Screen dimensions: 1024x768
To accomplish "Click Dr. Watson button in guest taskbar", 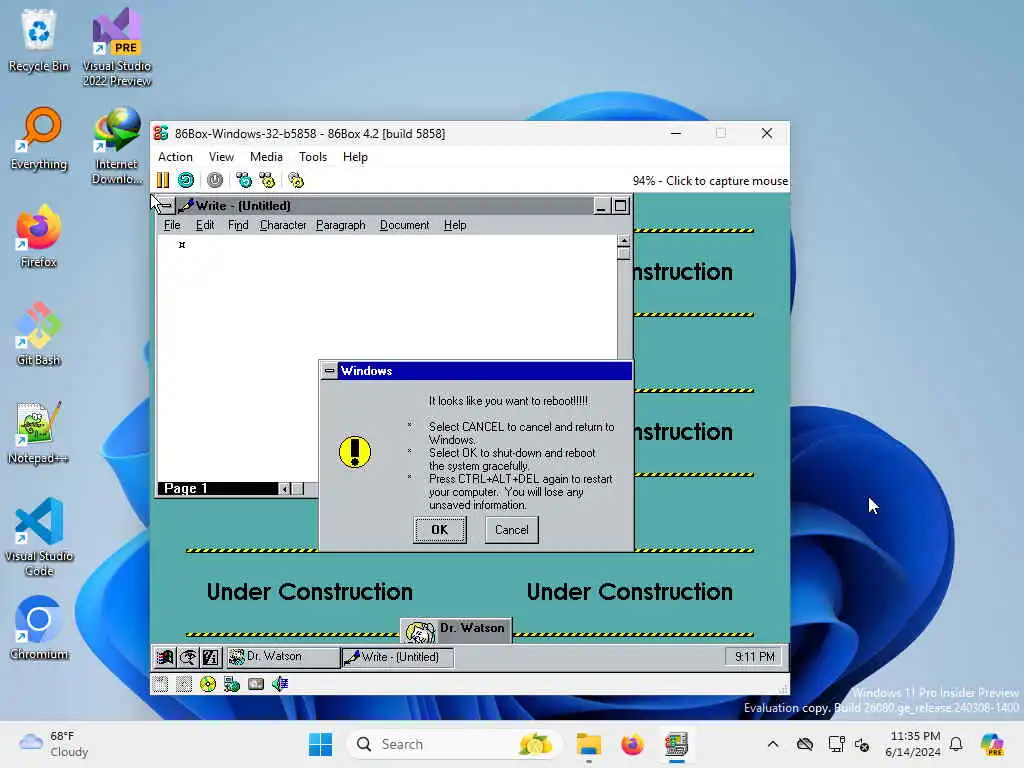I will pos(283,657).
